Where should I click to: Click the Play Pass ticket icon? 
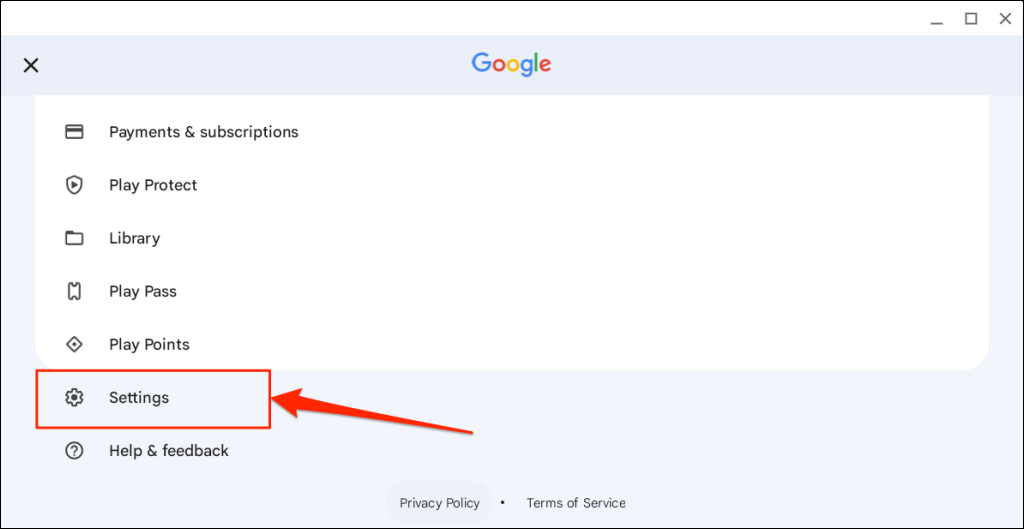tap(74, 291)
